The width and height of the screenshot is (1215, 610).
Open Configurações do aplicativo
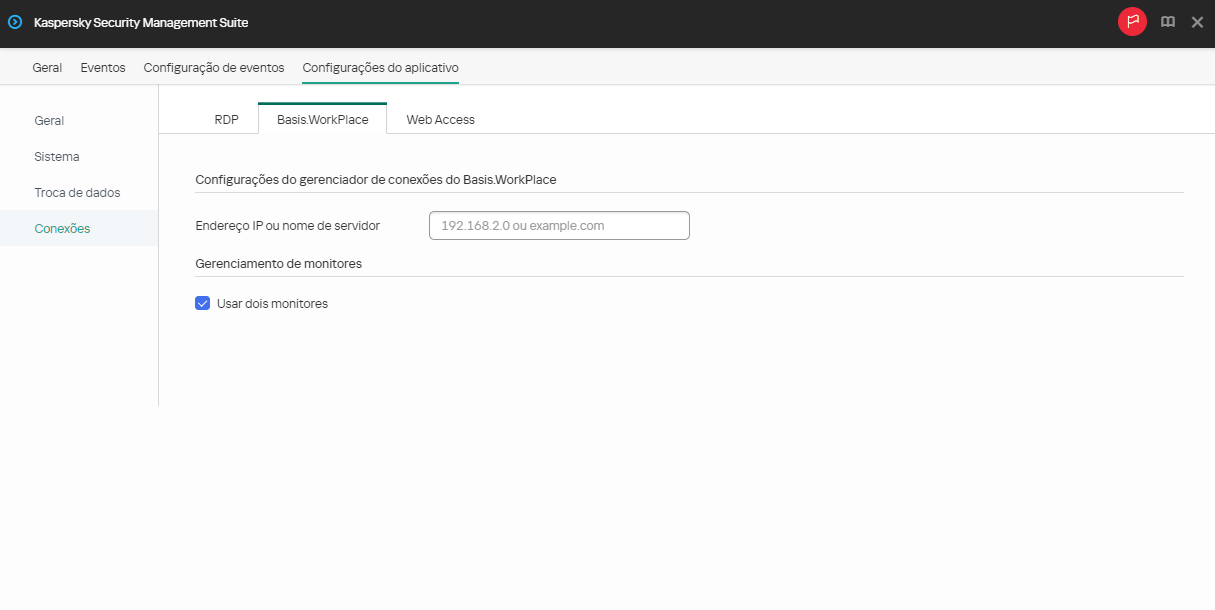(380, 67)
